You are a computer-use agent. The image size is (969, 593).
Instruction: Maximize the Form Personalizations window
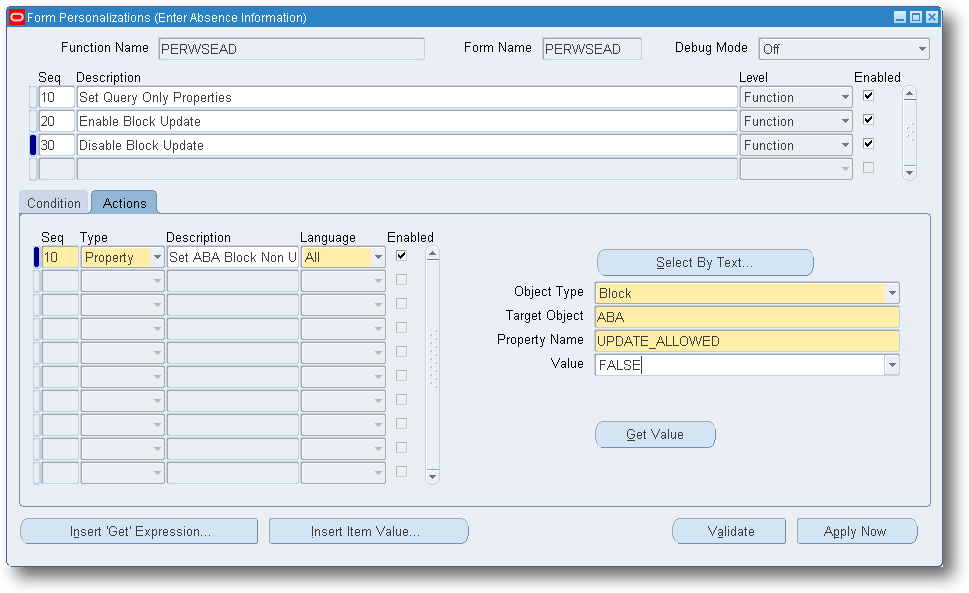pos(916,17)
